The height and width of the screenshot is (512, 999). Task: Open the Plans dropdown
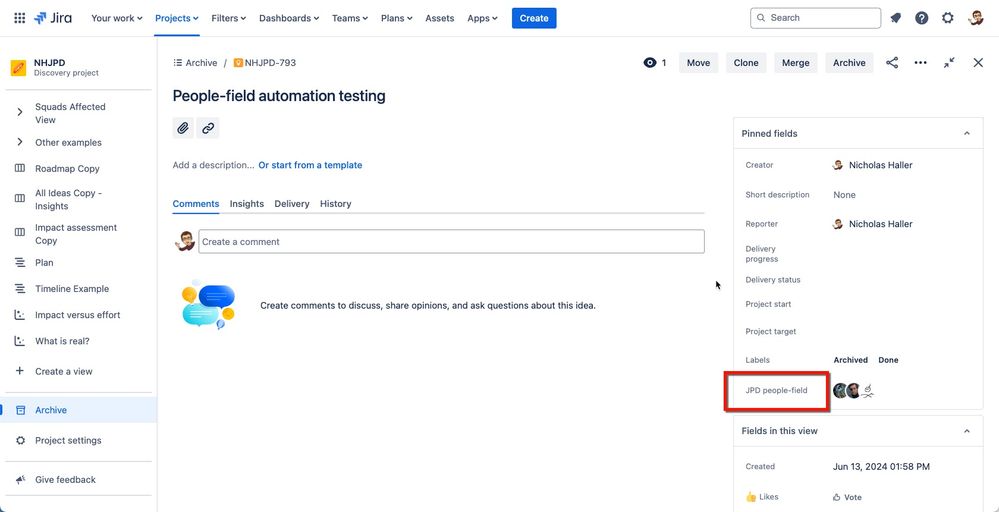[397, 18]
